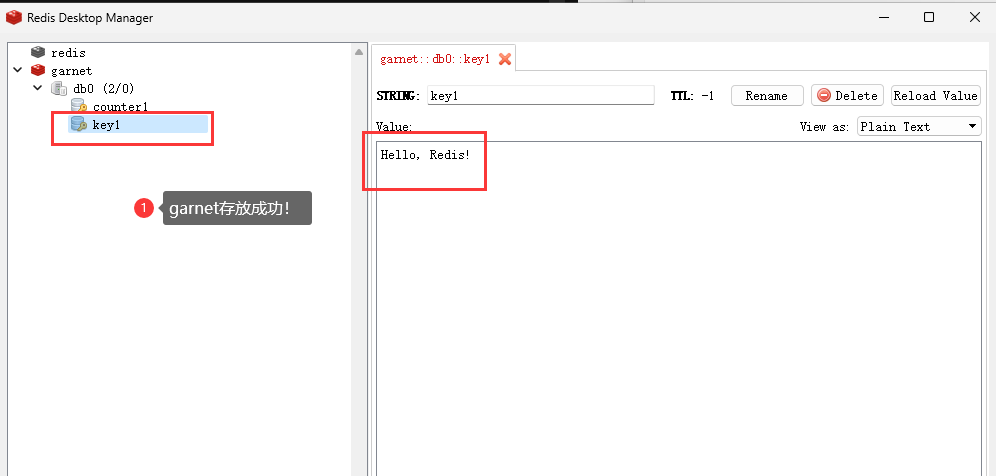Close the Redis Desktop Manager window
Viewport: 996px width, 476px height.
coord(975,17)
